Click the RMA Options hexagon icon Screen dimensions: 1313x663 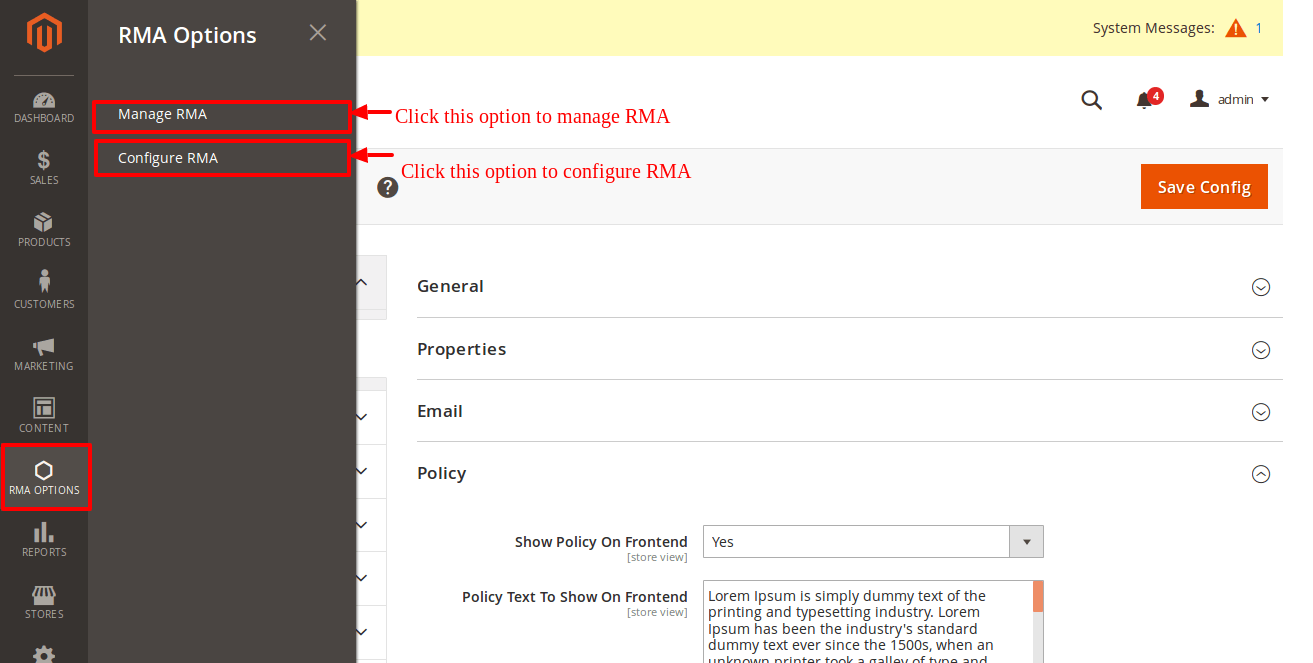[x=44, y=471]
